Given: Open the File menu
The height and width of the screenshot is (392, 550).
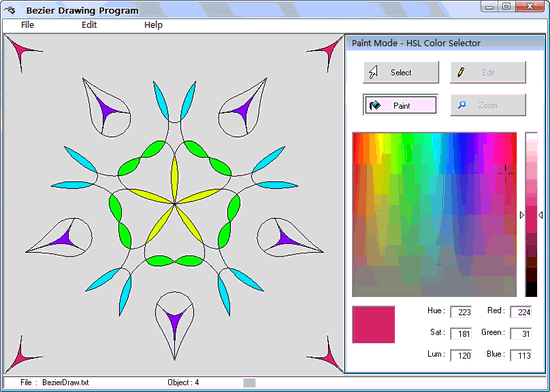Looking at the screenshot, I should [27, 25].
